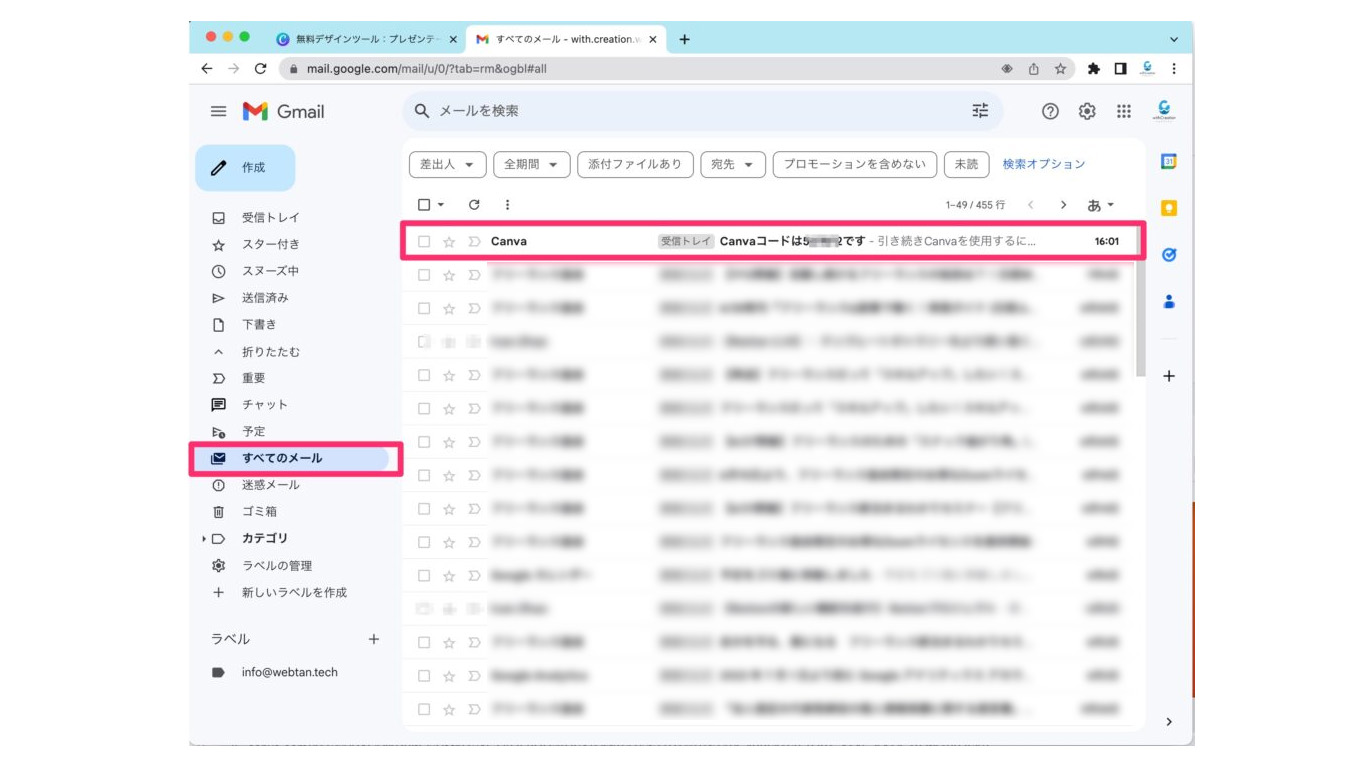Switch to the 無料デザインツール browser tab
1366x768 pixels.
(368, 39)
